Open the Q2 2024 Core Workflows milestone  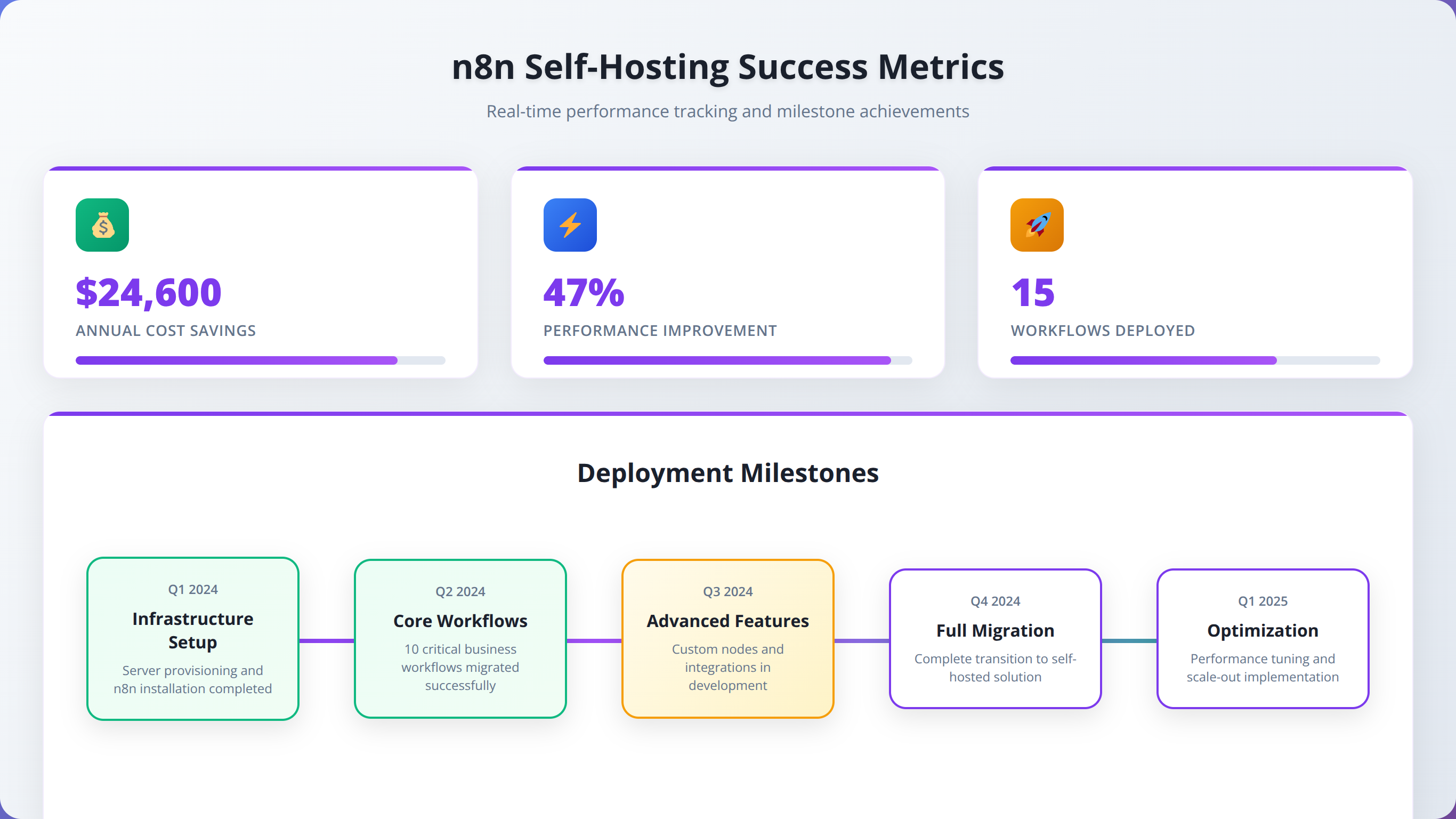pos(460,639)
